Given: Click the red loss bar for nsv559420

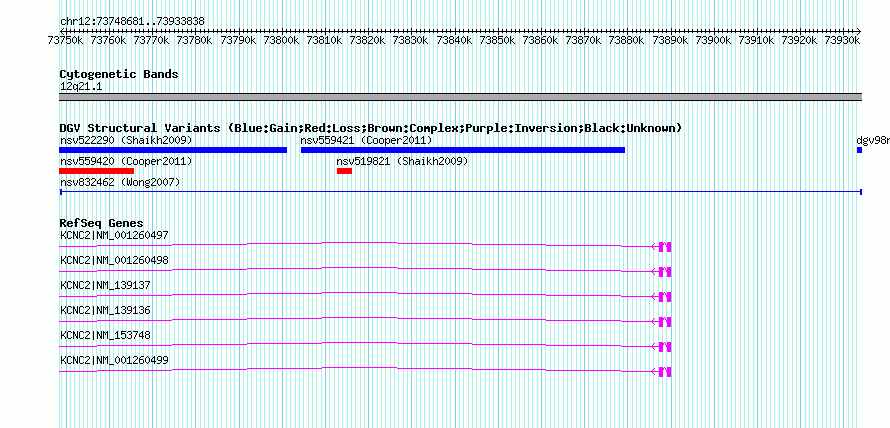Looking at the screenshot, I should coord(96,171).
